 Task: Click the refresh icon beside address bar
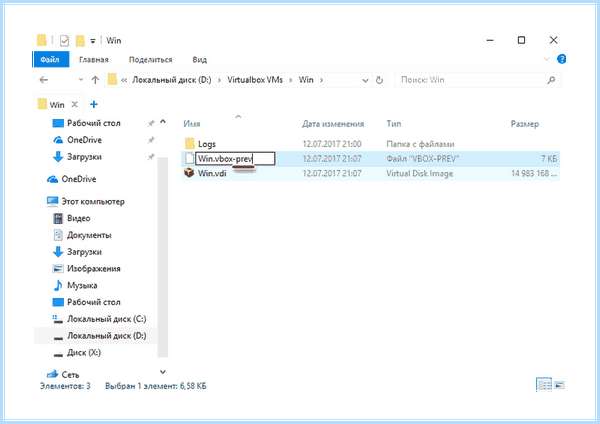point(379,80)
